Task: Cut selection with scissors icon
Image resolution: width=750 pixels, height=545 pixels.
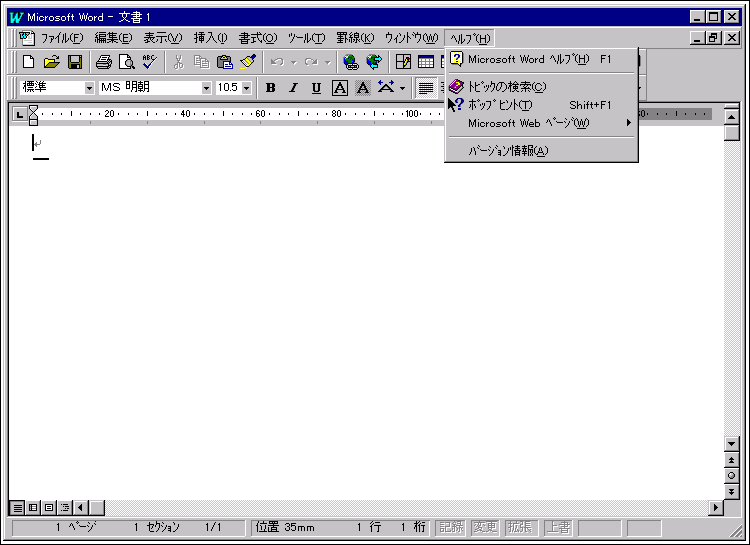Action: click(x=178, y=62)
